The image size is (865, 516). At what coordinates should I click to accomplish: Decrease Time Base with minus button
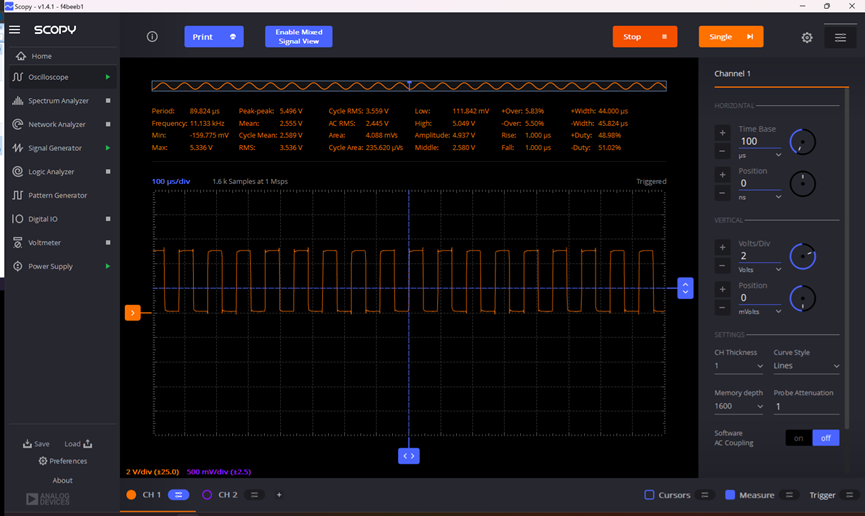tap(722, 151)
